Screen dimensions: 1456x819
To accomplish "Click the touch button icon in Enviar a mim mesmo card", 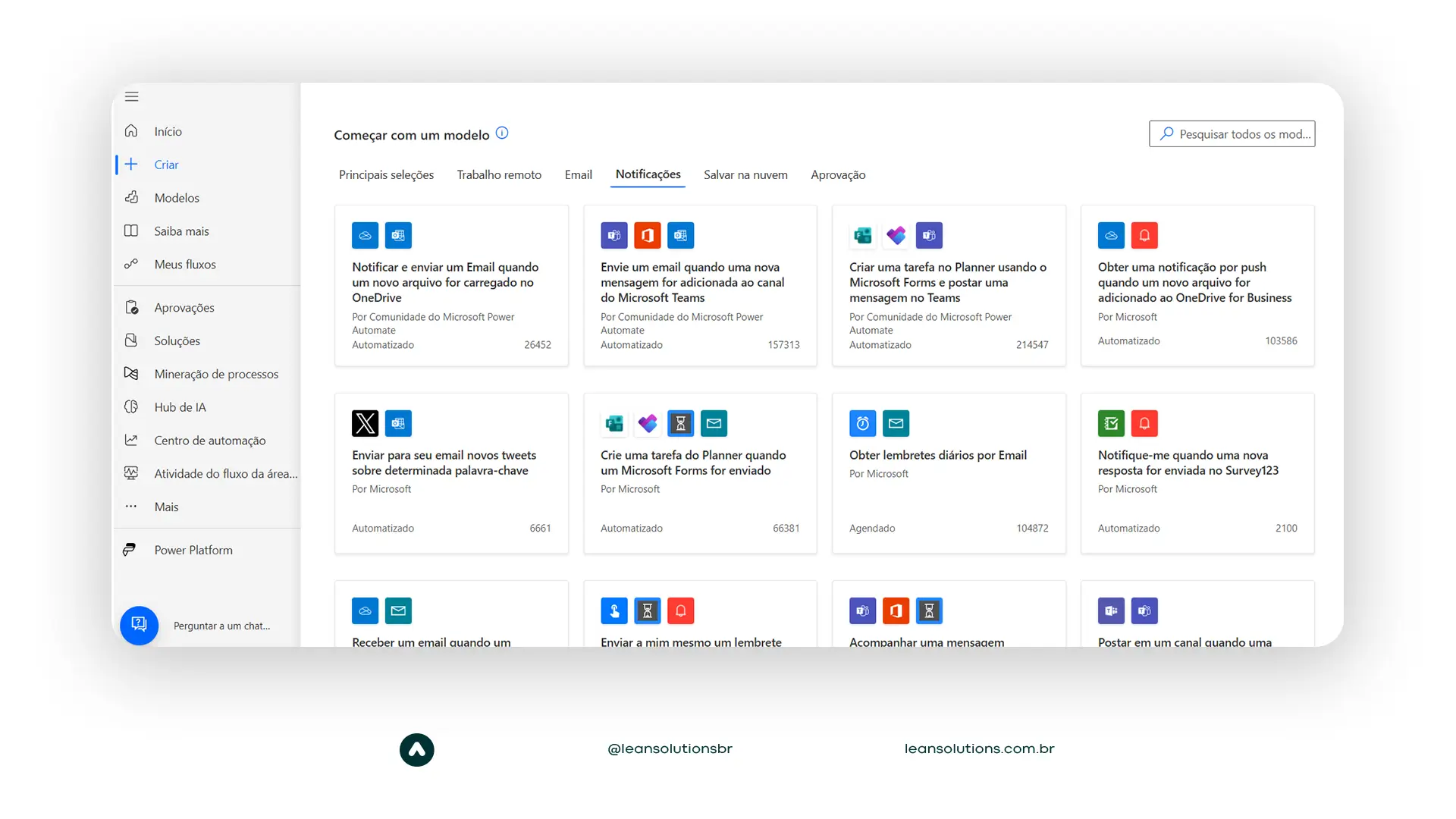I will pos(614,610).
